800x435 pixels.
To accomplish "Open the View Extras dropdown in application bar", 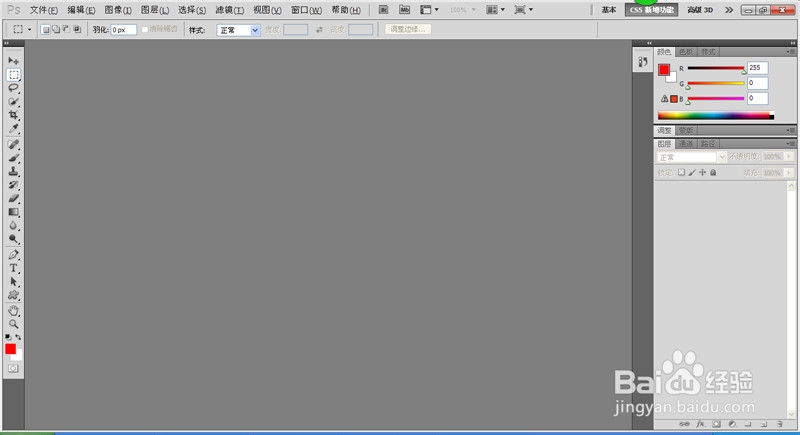I will pyautogui.click(x=429, y=10).
